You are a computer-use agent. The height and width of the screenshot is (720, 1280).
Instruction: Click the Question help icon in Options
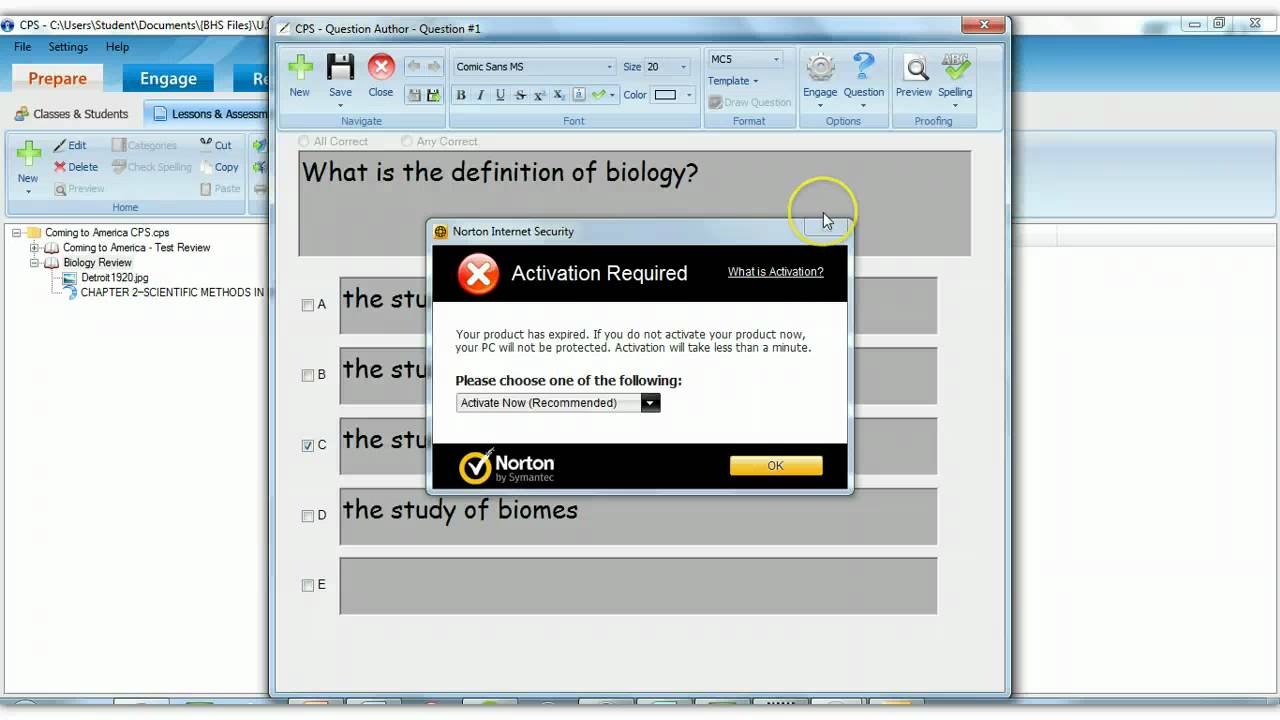[863, 67]
